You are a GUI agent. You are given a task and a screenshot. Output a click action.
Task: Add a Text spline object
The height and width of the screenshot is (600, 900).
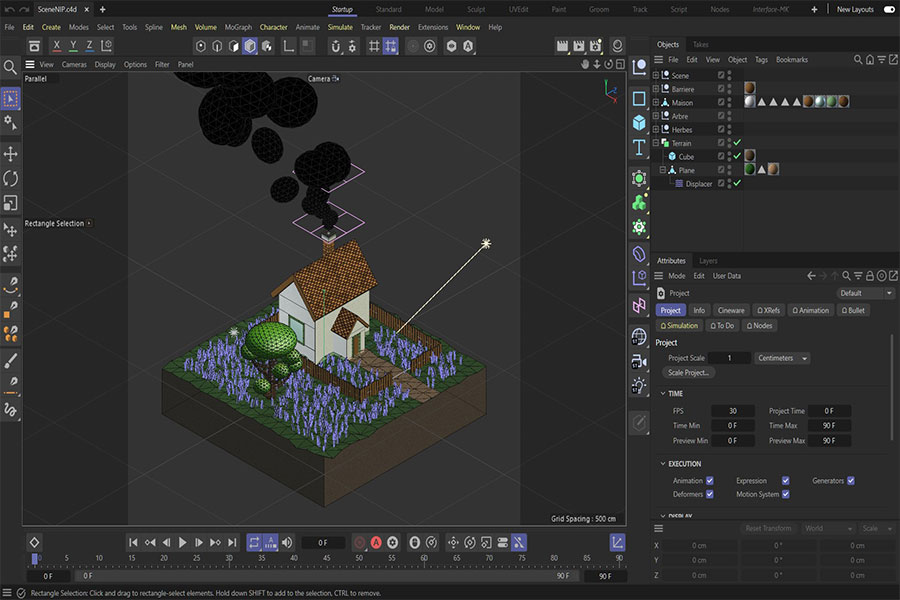point(639,148)
